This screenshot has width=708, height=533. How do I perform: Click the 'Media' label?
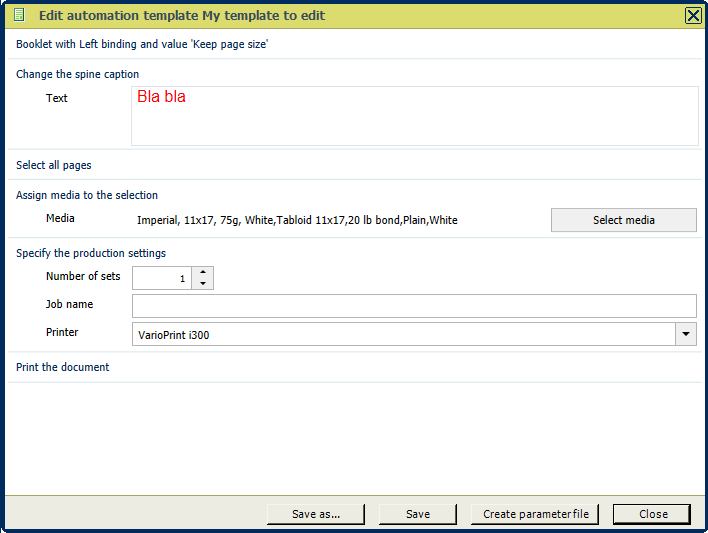click(x=60, y=218)
